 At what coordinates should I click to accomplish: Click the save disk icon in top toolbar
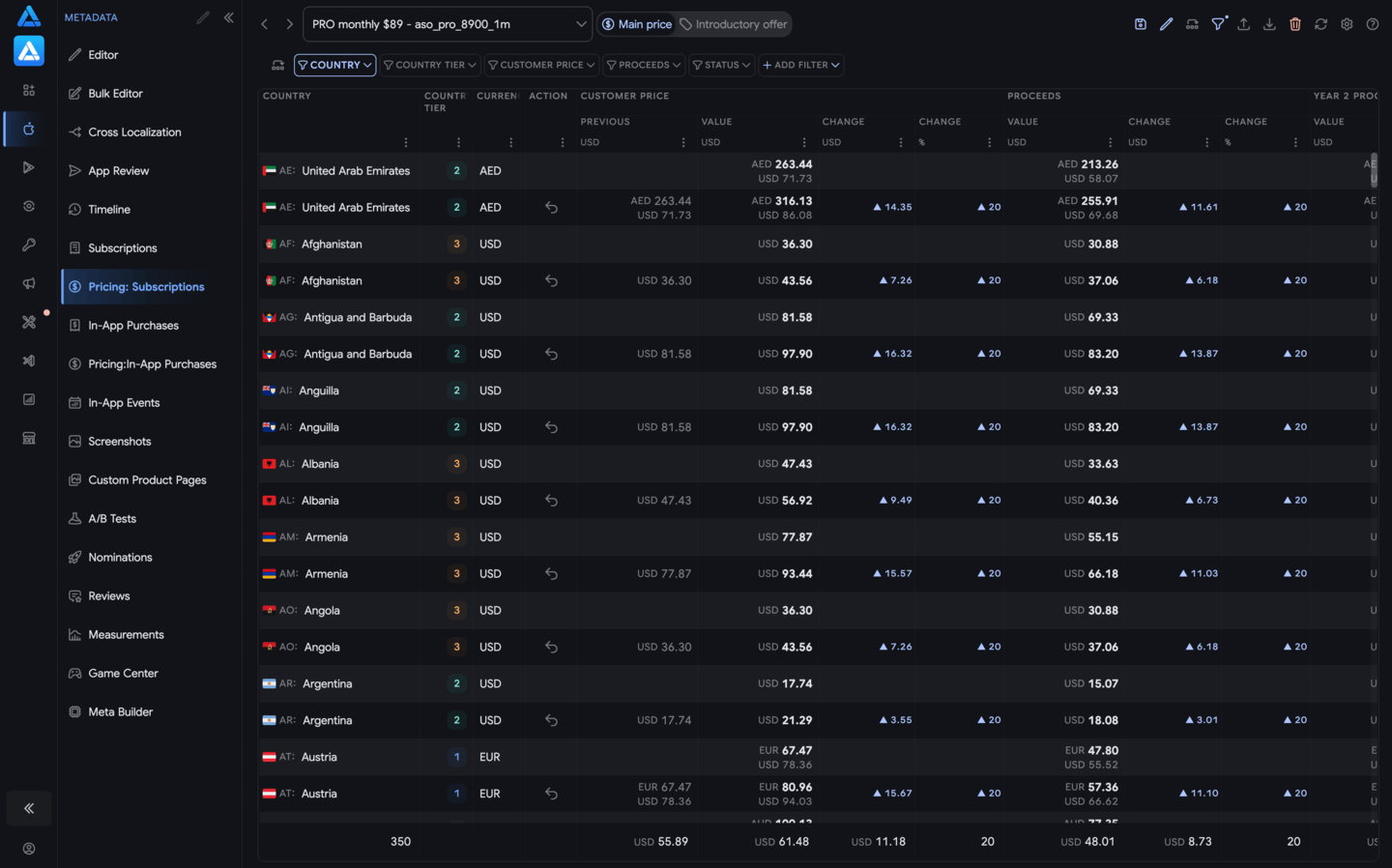[1141, 24]
